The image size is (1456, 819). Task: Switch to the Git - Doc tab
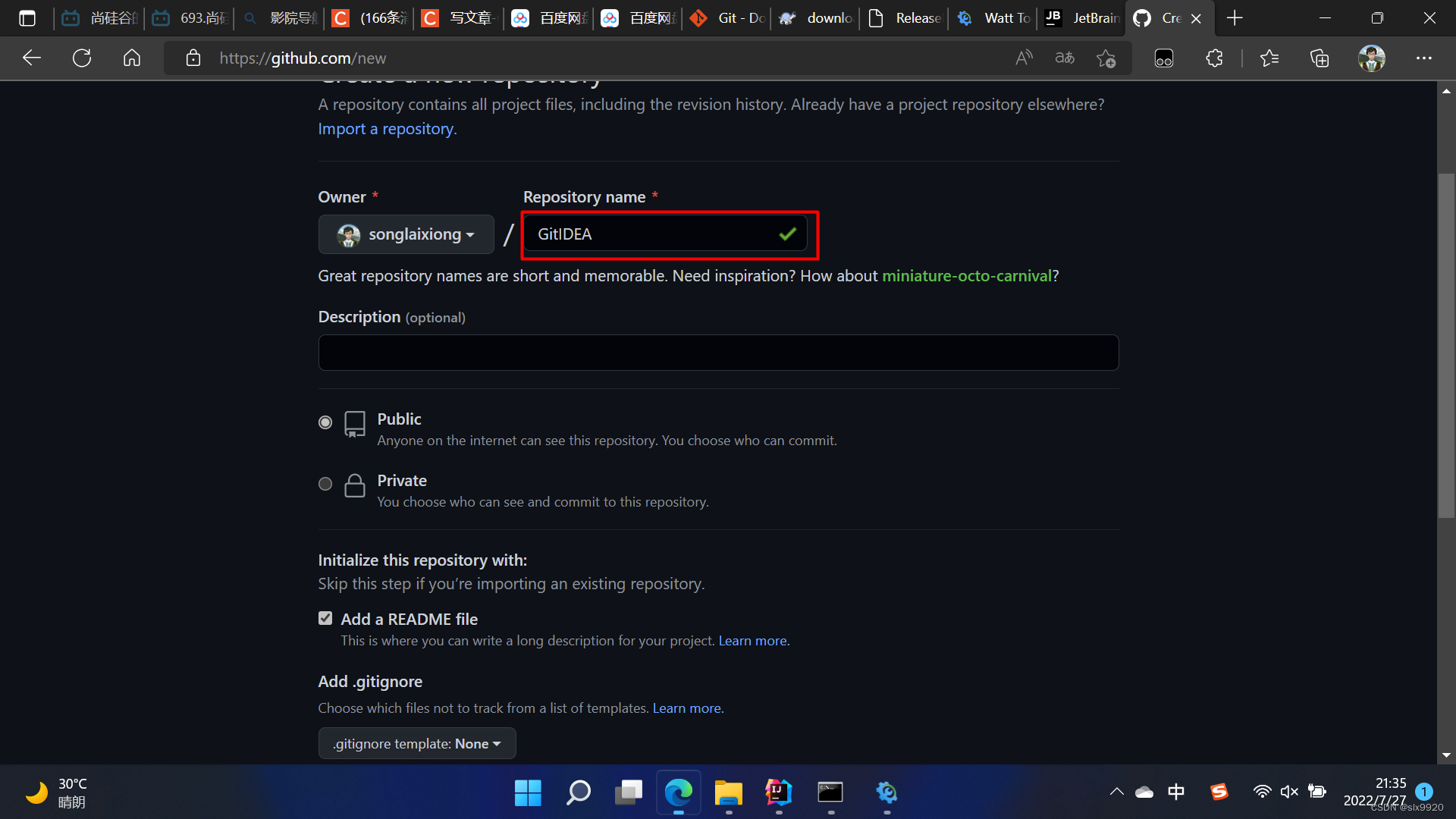[728, 18]
